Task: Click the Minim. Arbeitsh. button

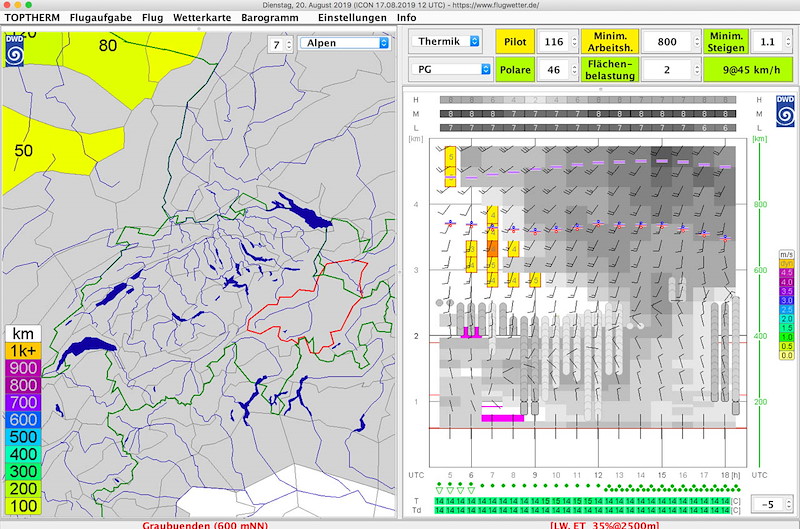Action: click(x=610, y=42)
